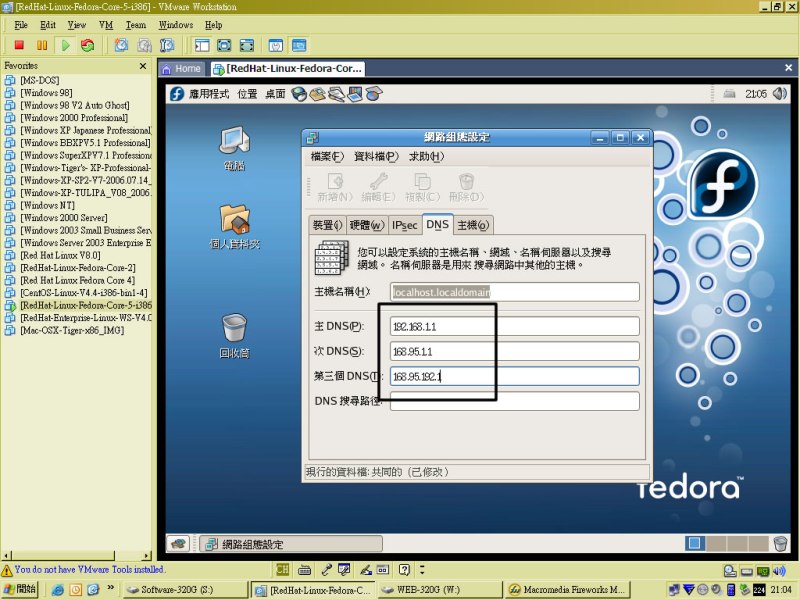This screenshot has height=600, width=800.
Task: Click the Favorites panel horizontal scrollbar
Action: pos(77,556)
